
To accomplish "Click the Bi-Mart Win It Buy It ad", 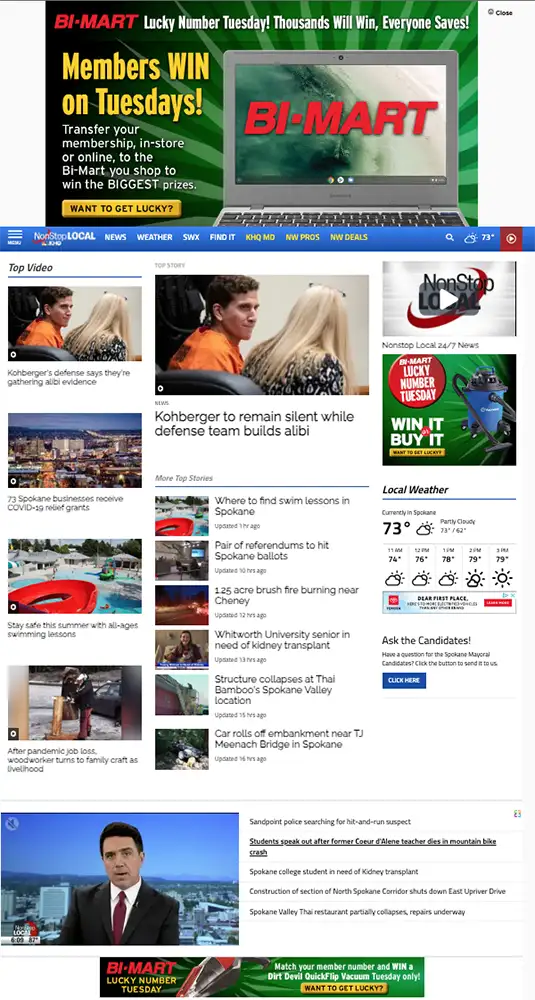I will (449, 409).
